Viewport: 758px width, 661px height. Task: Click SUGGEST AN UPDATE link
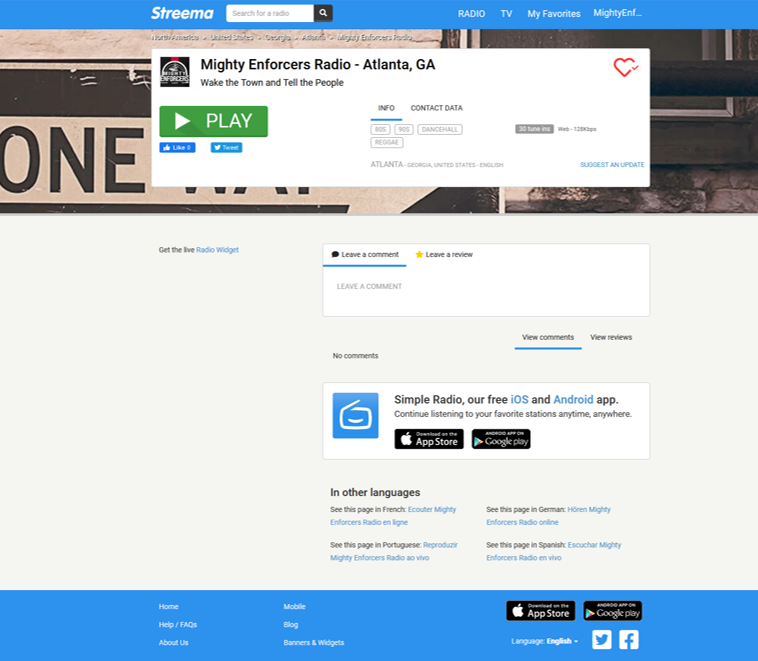coord(612,165)
